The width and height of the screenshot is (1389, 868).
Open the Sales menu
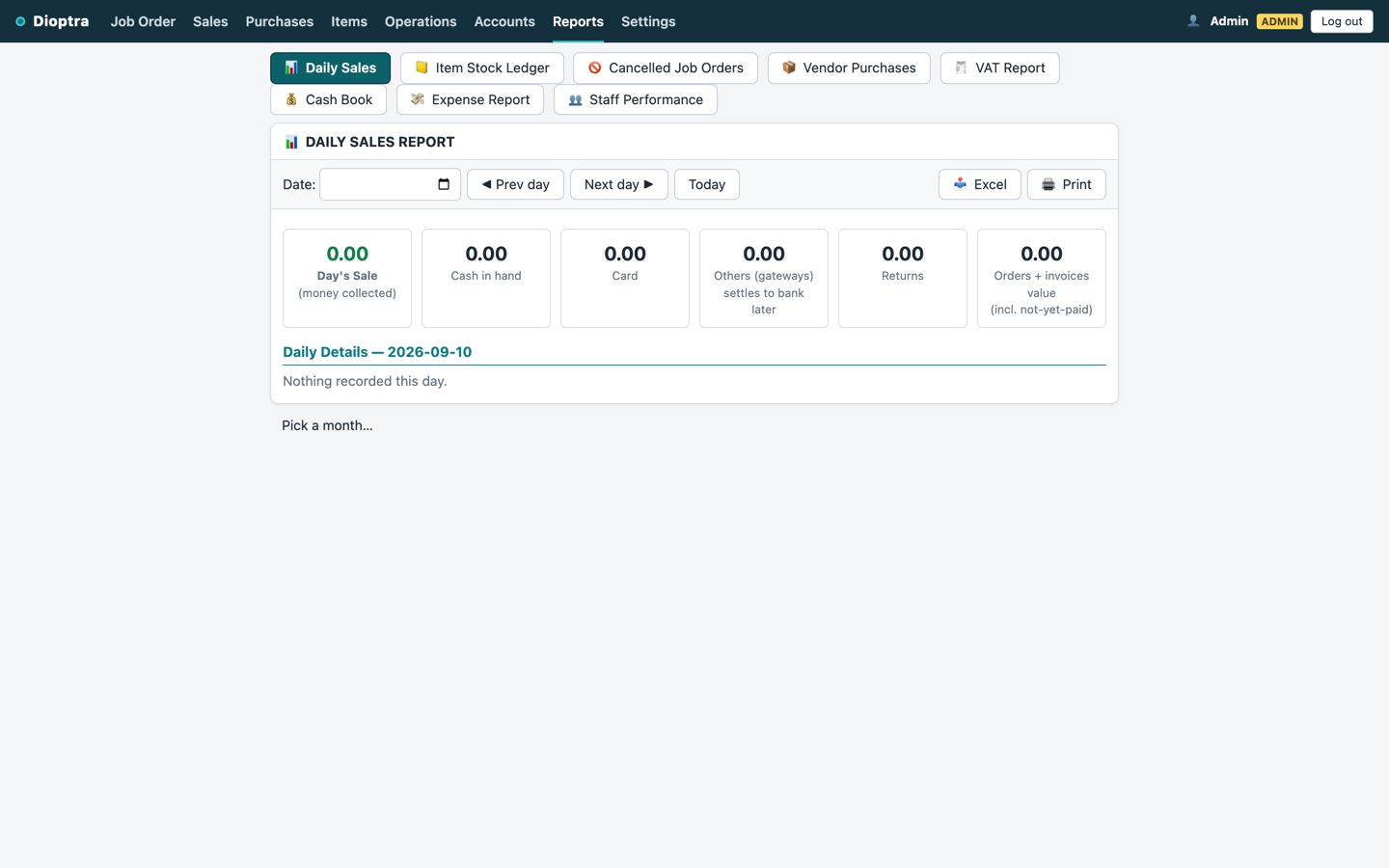tap(210, 21)
